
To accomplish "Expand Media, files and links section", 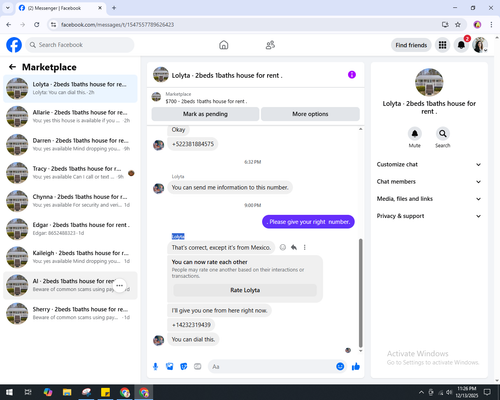I will click(x=429, y=199).
